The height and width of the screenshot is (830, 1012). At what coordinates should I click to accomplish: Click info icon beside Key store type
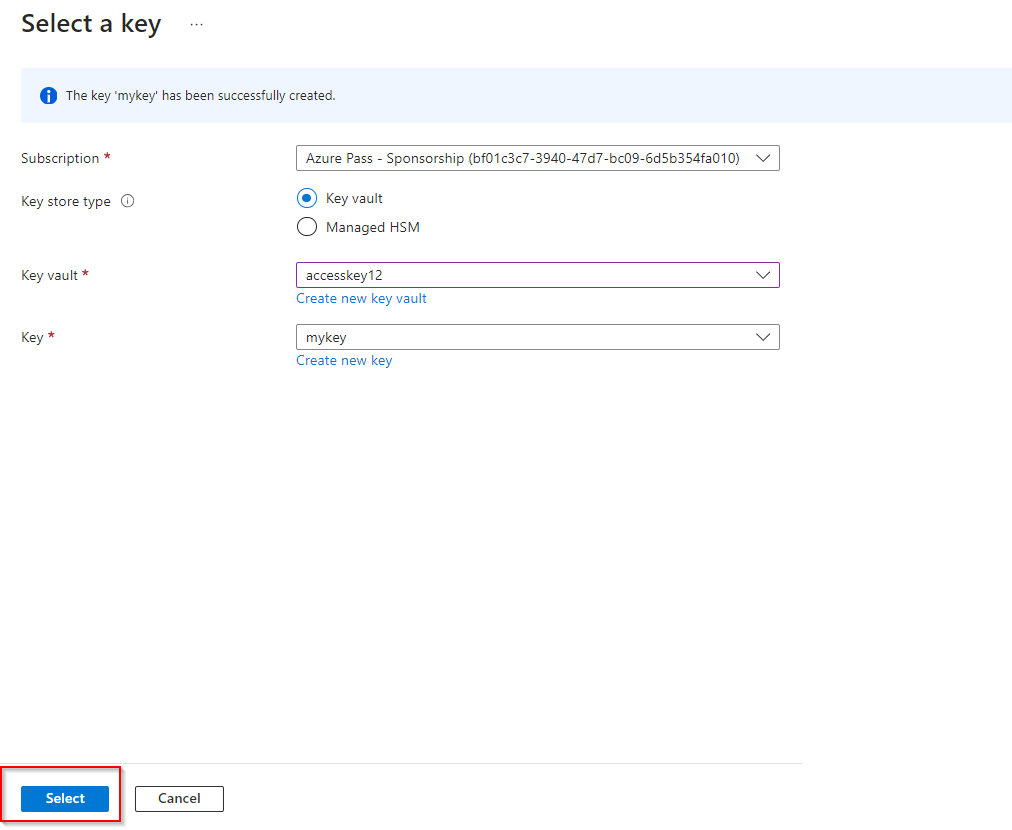(127, 201)
